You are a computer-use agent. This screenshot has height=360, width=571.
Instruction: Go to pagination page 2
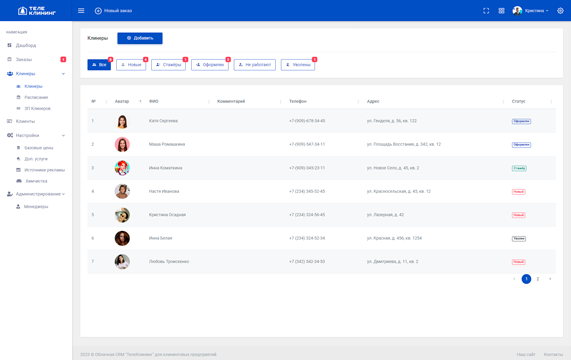point(538,279)
